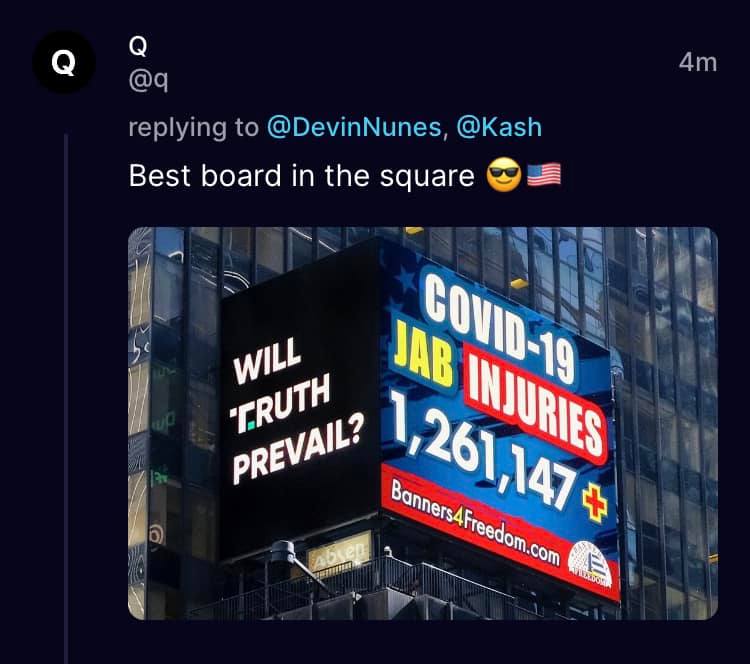This screenshot has height=664, width=750.
Task: Click the Truth logo letter T on billboard
Action: [x=240, y=410]
